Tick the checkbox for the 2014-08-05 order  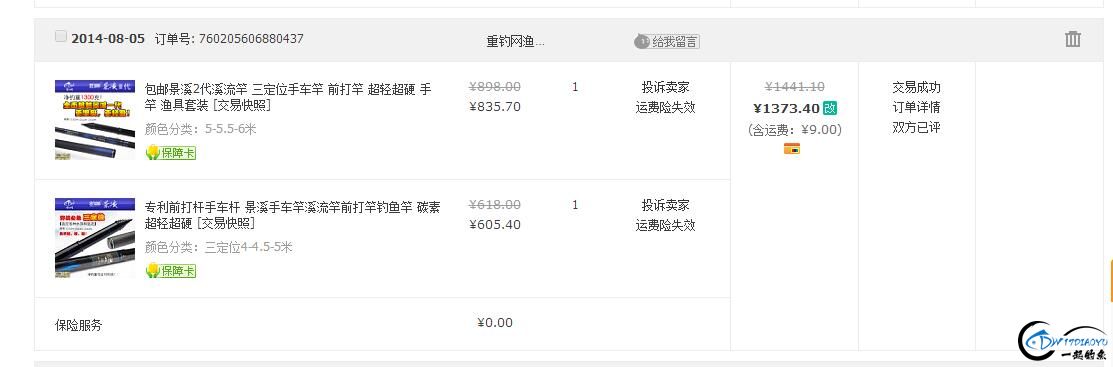point(60,36)
